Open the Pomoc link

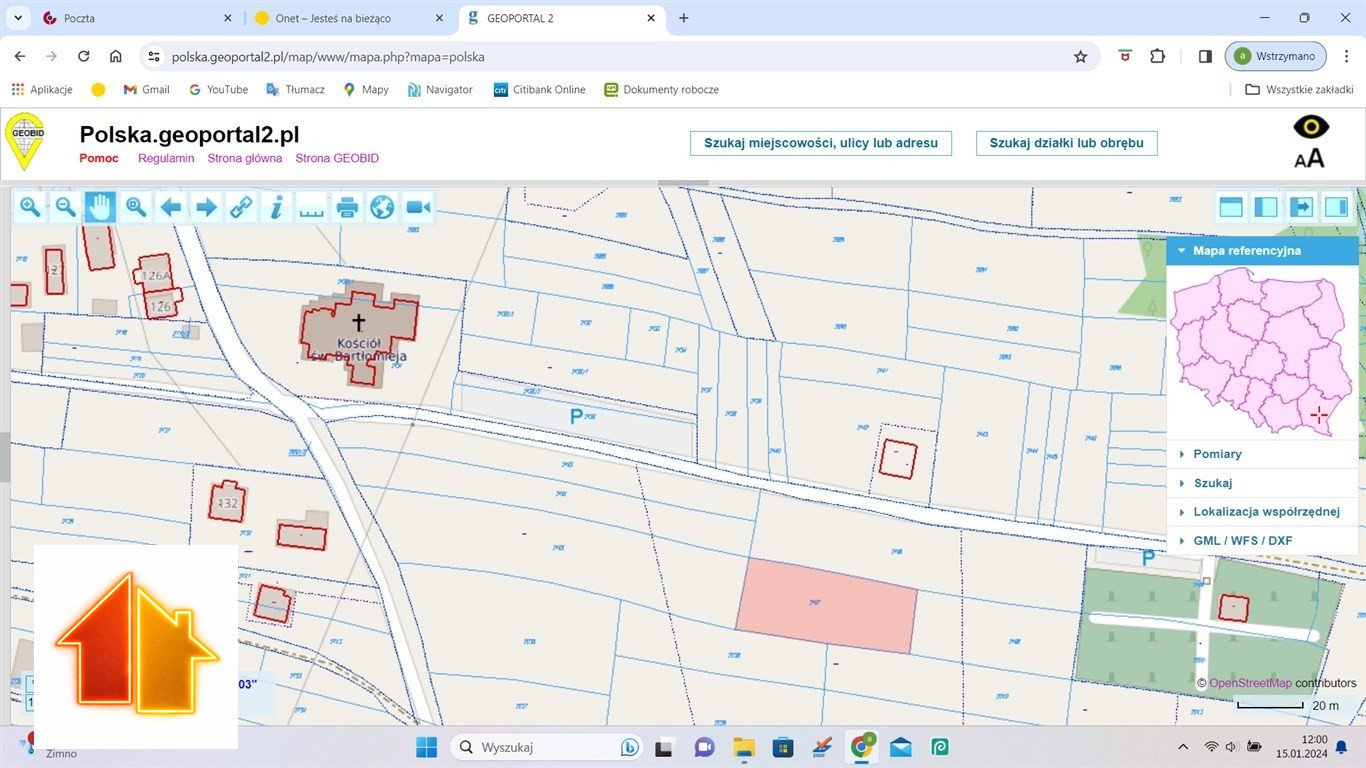(x=99, y=158)
